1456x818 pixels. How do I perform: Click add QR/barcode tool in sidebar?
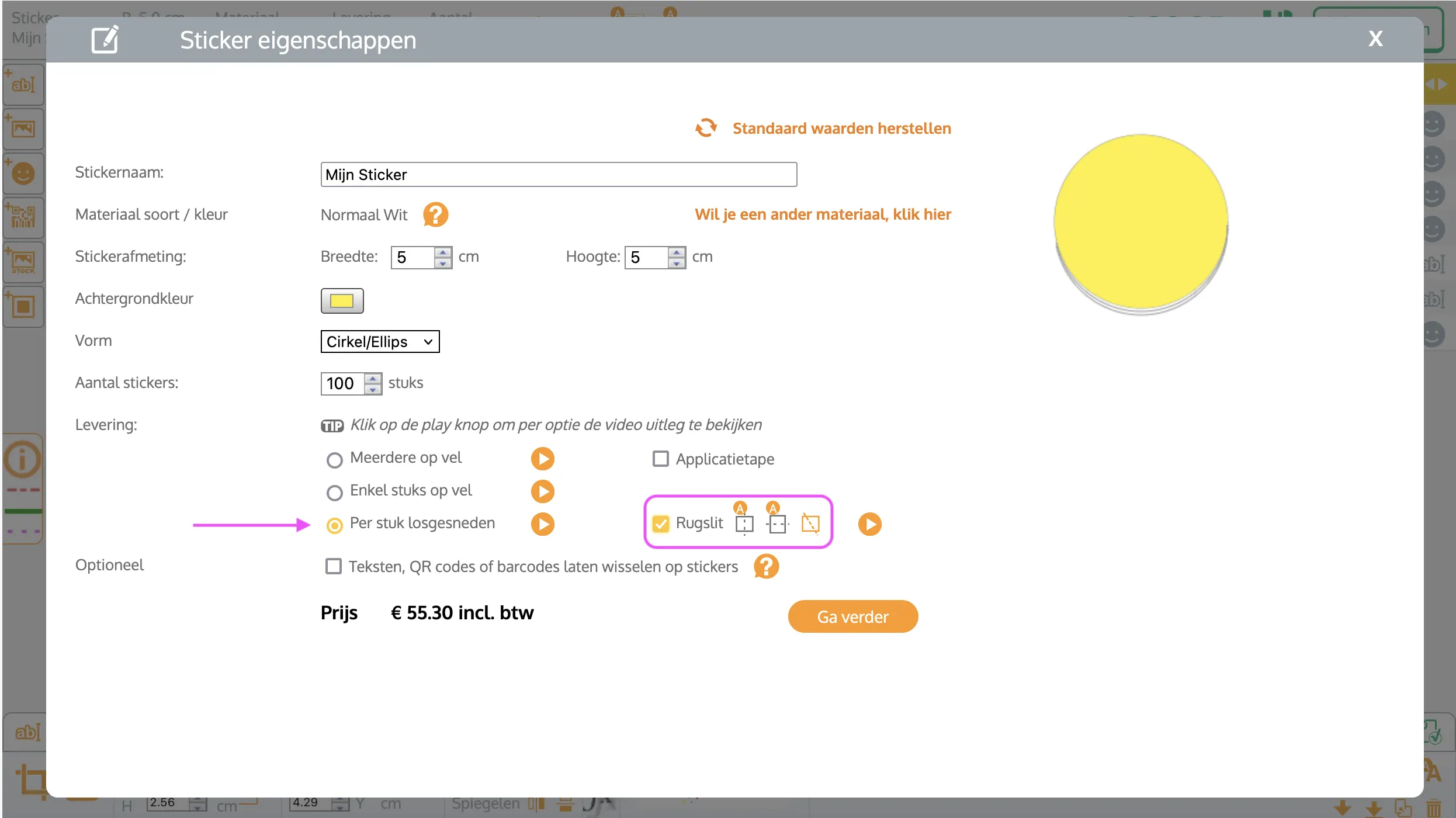click(x=23, y=217)
